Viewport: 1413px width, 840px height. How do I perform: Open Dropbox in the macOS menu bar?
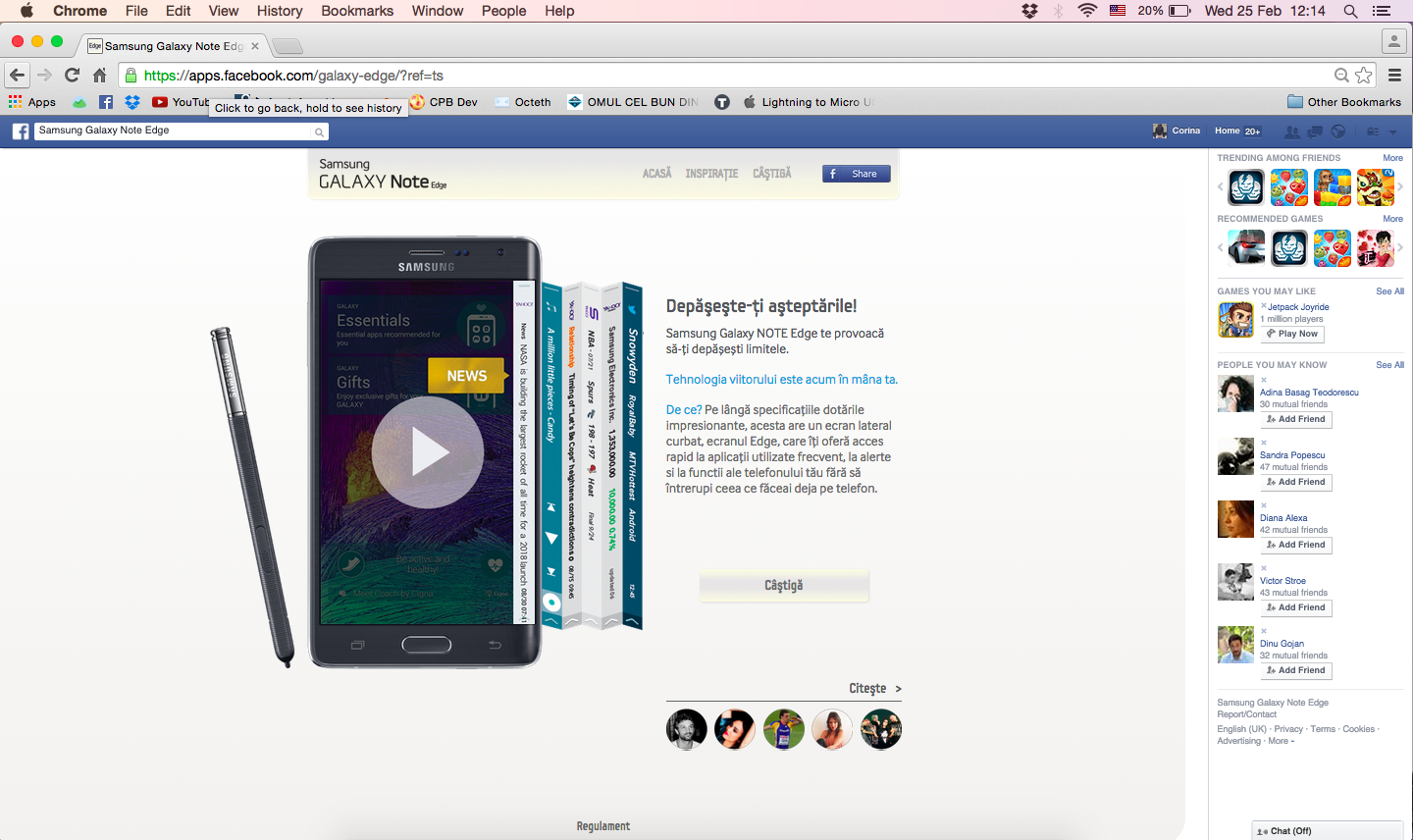(1029, 11)
